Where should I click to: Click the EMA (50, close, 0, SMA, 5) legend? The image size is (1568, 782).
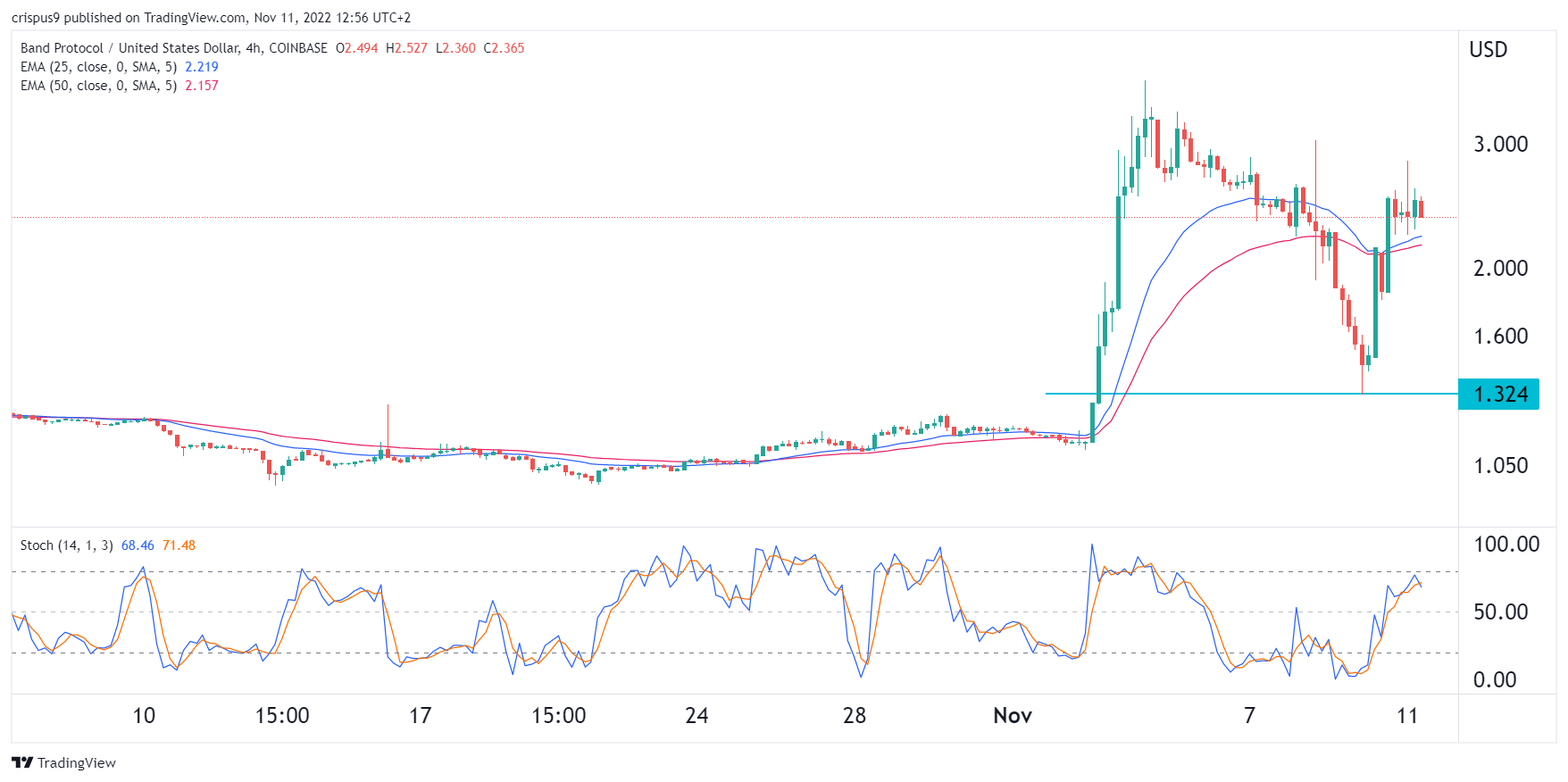[98, 86]
